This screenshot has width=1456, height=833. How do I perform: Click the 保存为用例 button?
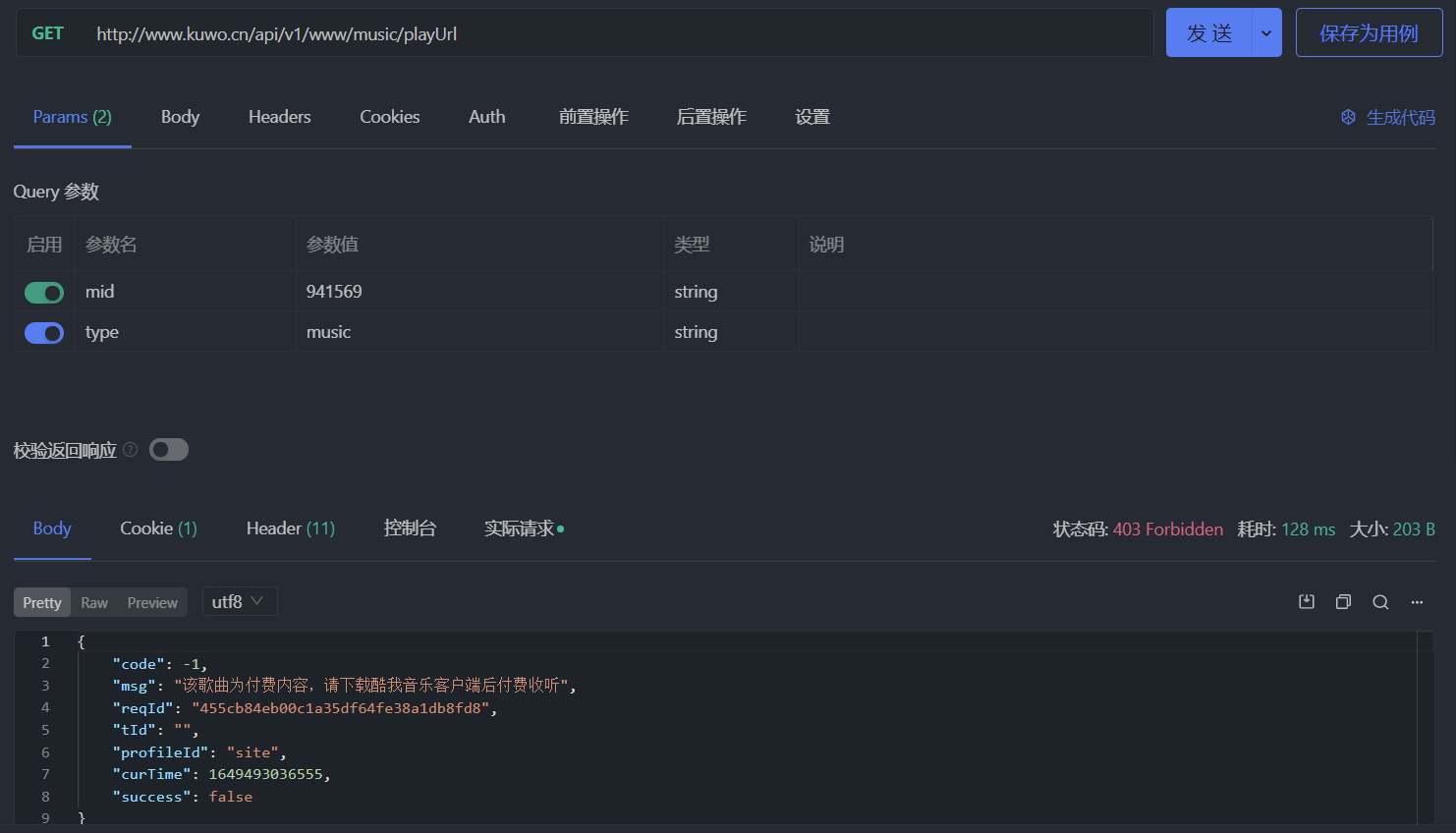tap(1369, 33)
